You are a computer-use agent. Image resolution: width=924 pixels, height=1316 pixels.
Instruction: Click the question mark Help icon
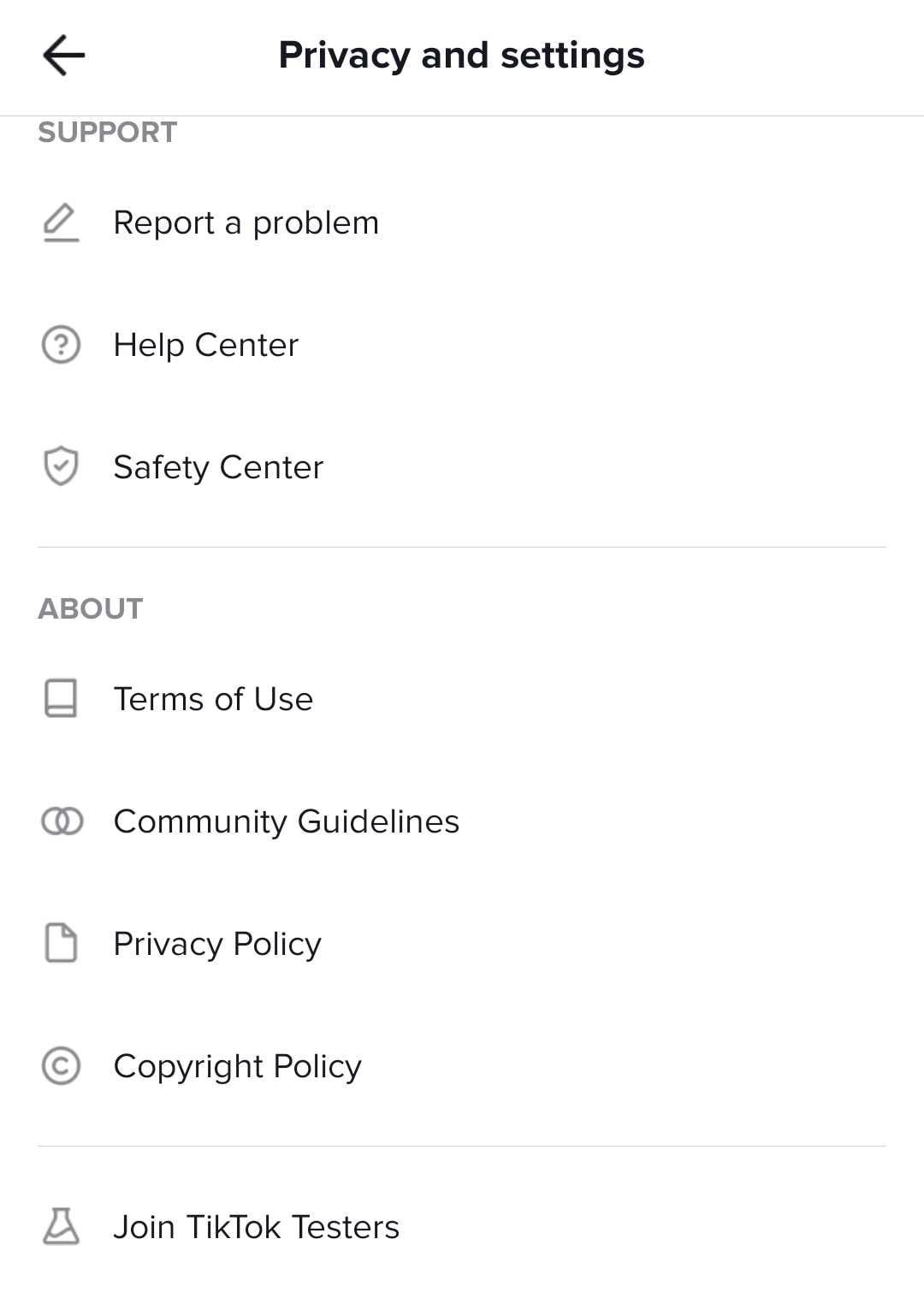click(61, 345)
